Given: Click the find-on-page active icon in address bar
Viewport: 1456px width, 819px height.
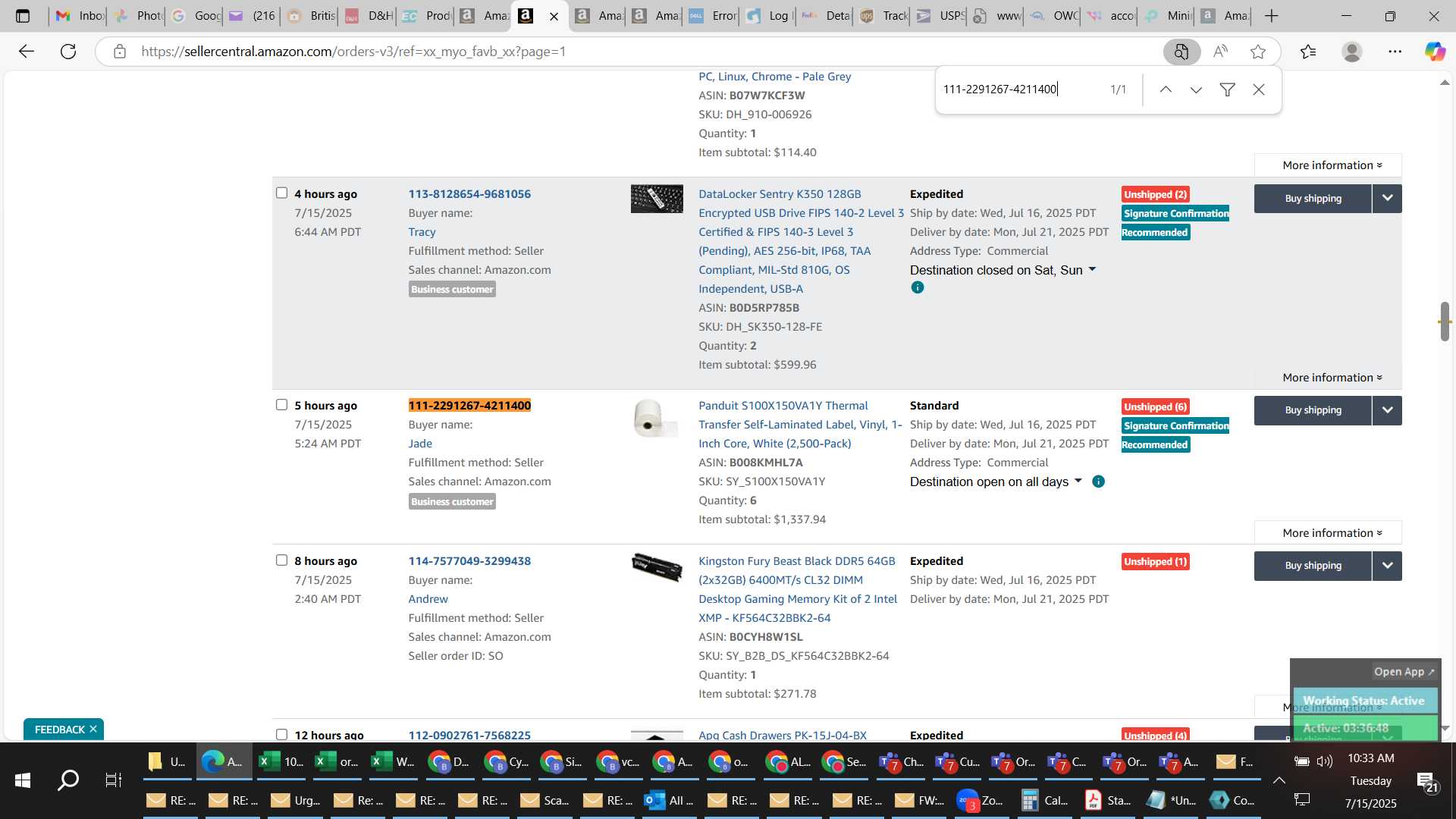Looking at the screenshot, I should (1181, 52).
